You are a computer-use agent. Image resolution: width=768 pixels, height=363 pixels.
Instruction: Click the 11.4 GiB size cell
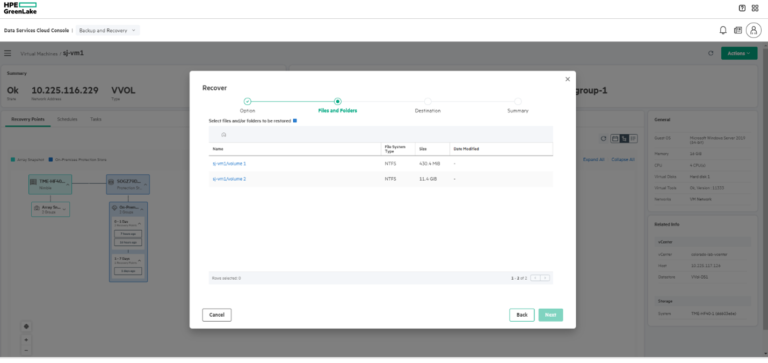[x=428, y=179]
